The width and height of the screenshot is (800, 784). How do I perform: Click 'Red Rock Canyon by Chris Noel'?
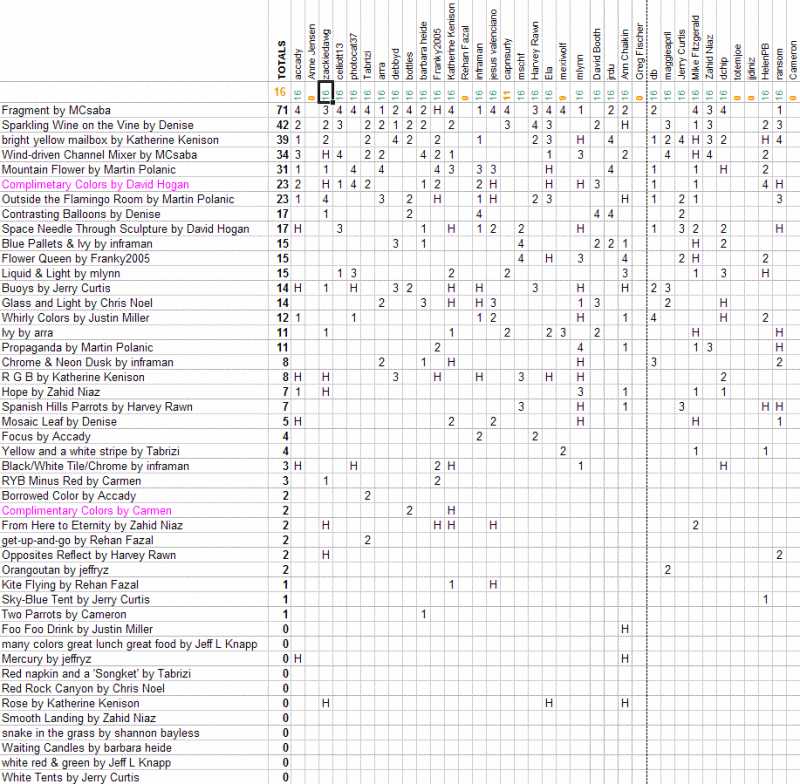coord(83,688)
